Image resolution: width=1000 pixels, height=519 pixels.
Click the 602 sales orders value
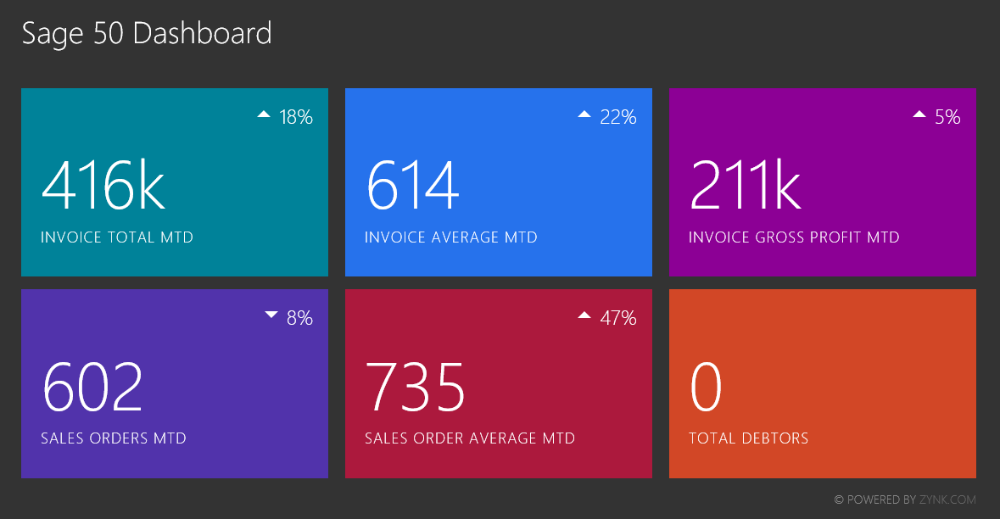(x=92, y=387)
